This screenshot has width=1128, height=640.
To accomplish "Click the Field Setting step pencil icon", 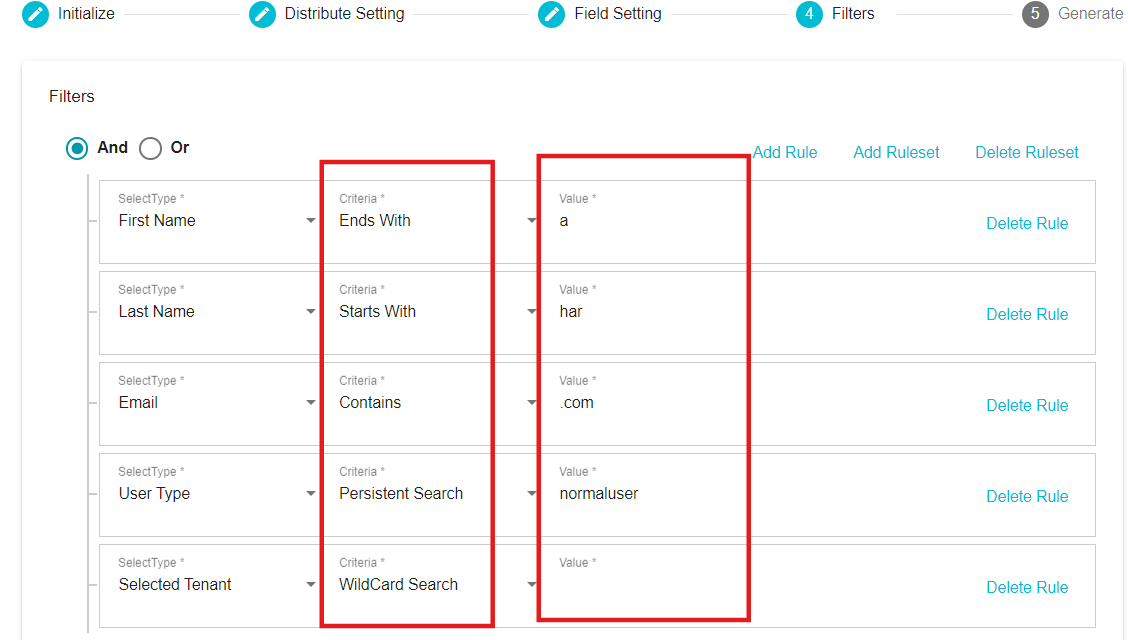I will (552, 14).
